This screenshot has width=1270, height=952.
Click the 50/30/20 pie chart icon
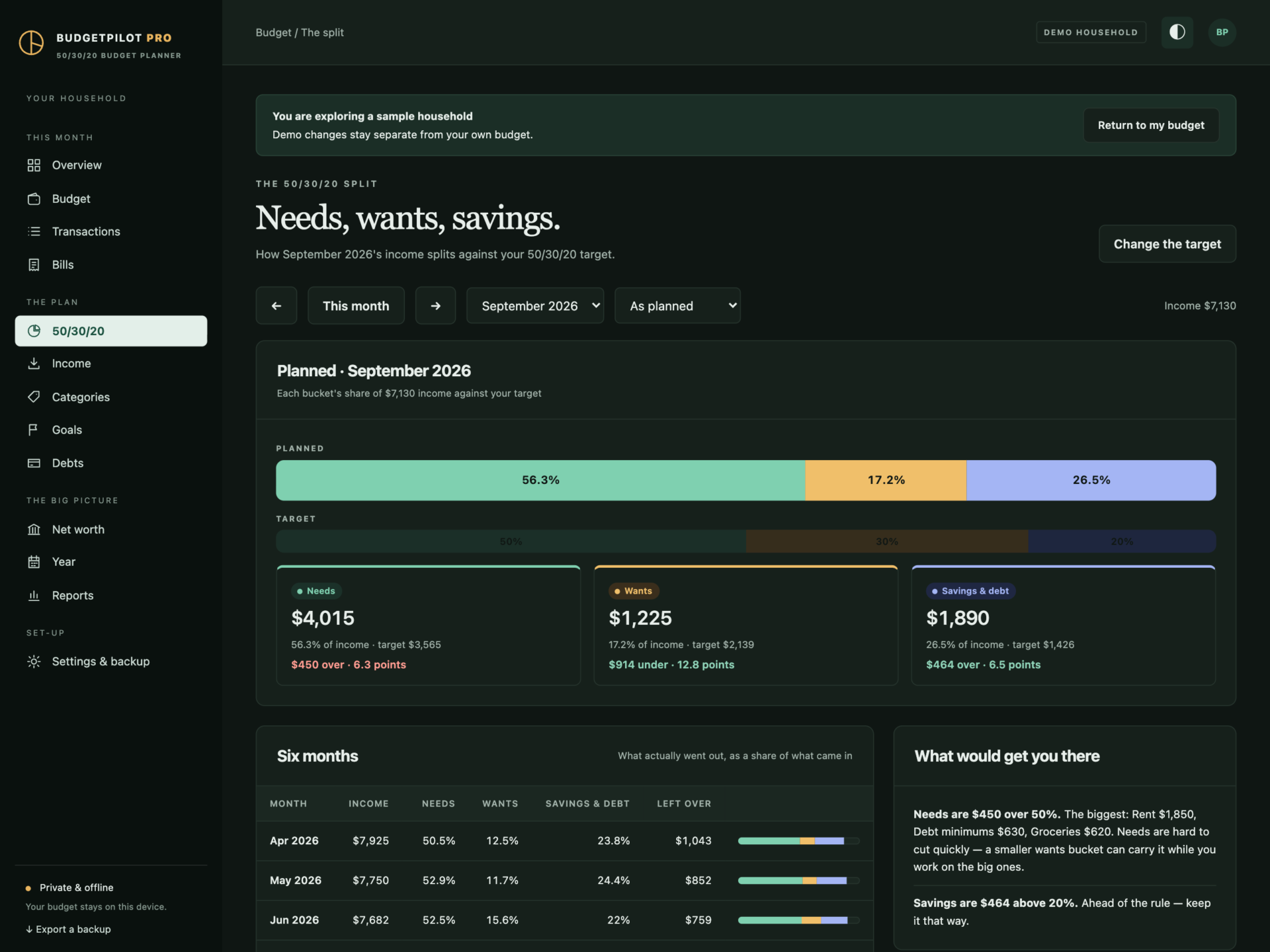click(34, 331)
